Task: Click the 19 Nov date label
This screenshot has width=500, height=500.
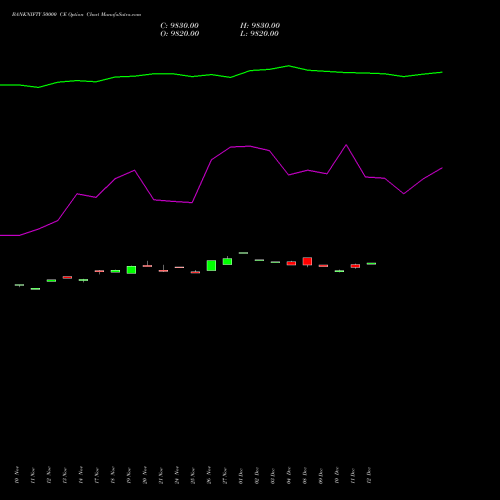Action: click(x=129, y=475)
